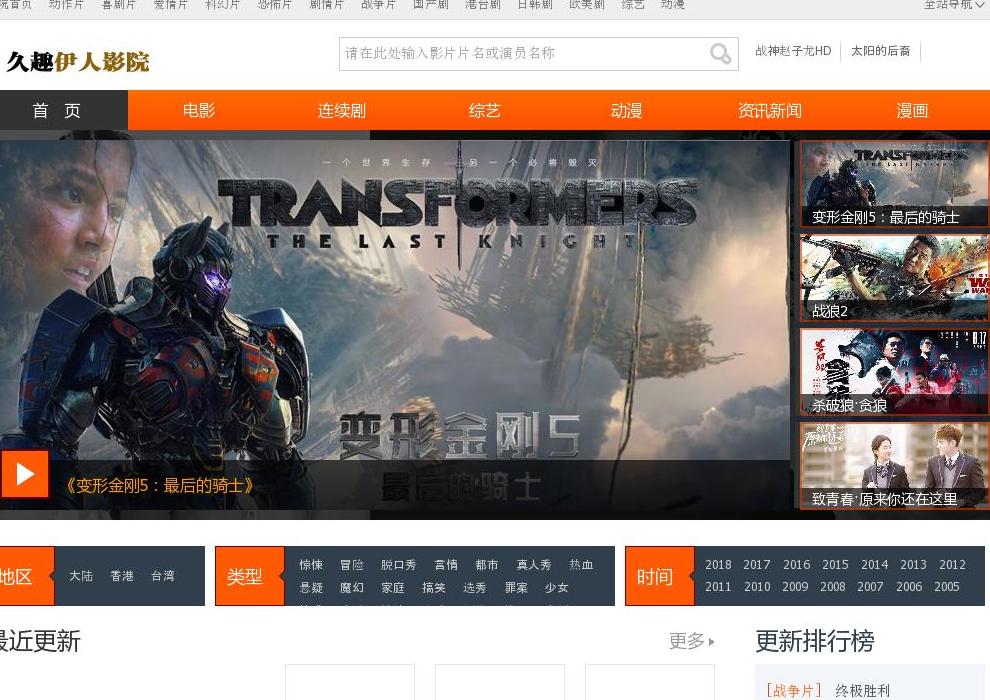The image size is (990, 700).
Task: Filter by year 2016
Action: (x=797, y=564)
